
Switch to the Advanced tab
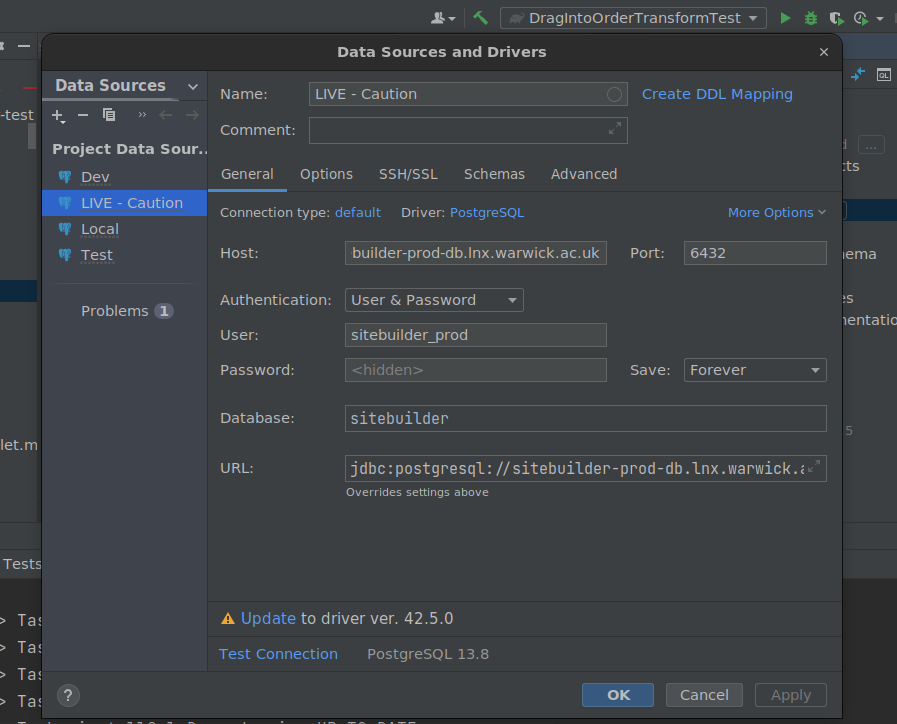coord(584,174)
